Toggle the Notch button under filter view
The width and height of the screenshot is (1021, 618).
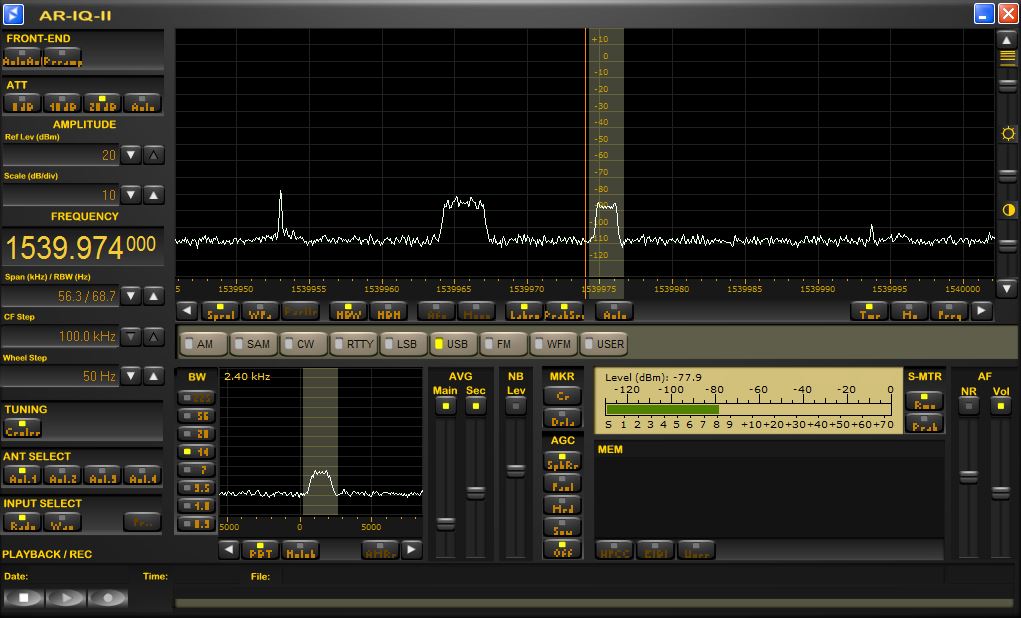tap(300, 550)
